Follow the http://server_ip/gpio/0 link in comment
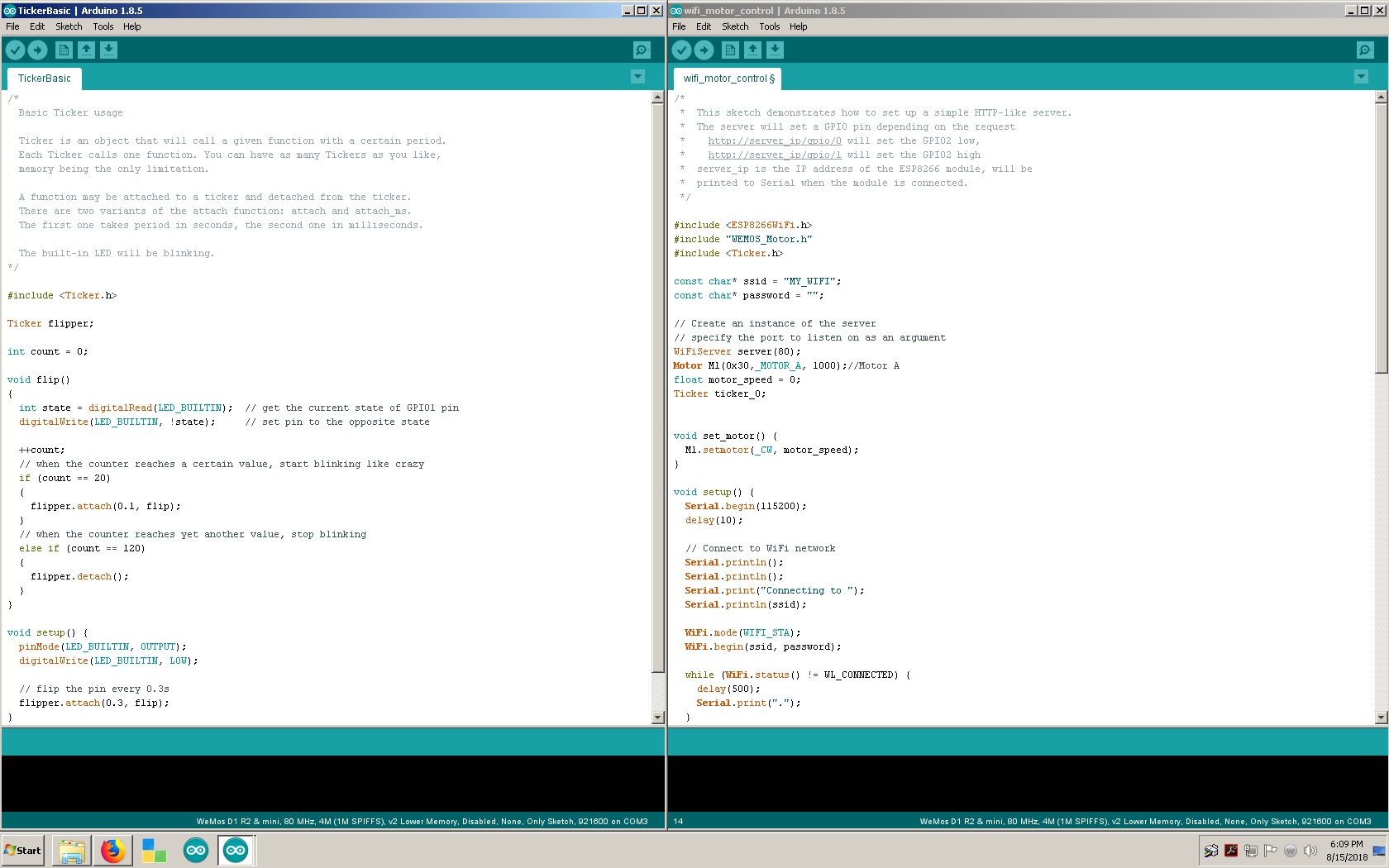Image resolution: width=1389 pixels, height=868 pixels. click(x=775, y=141)
